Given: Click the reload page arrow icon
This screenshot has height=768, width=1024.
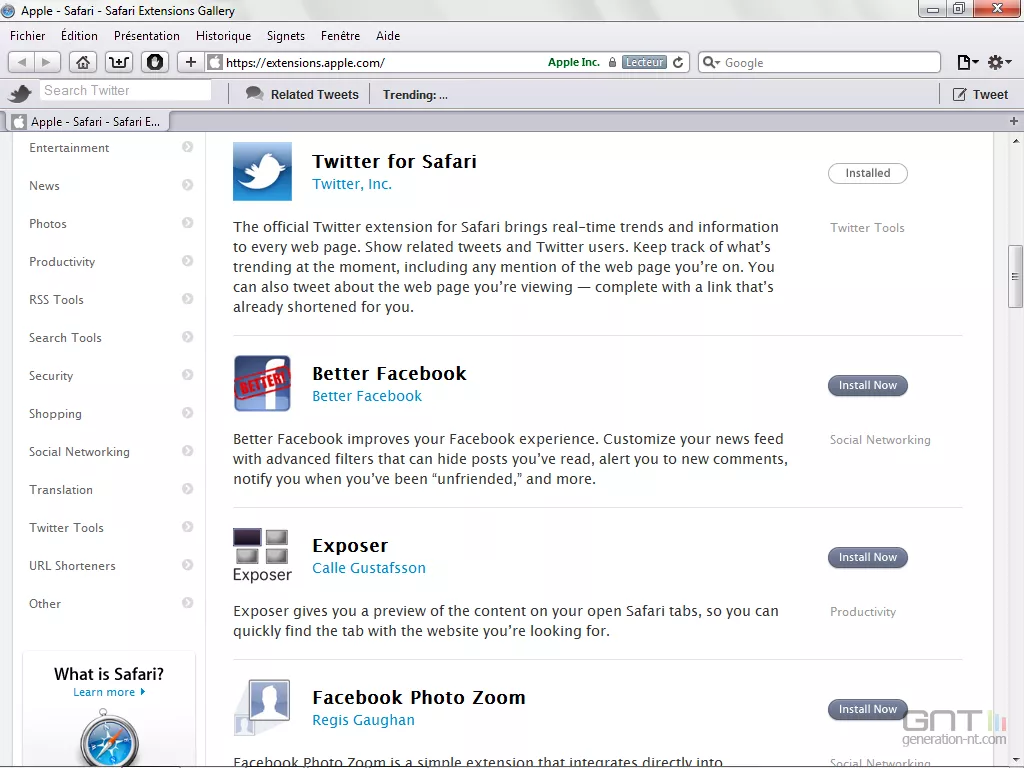Looking at the screenshot, I should click(678, 62).
